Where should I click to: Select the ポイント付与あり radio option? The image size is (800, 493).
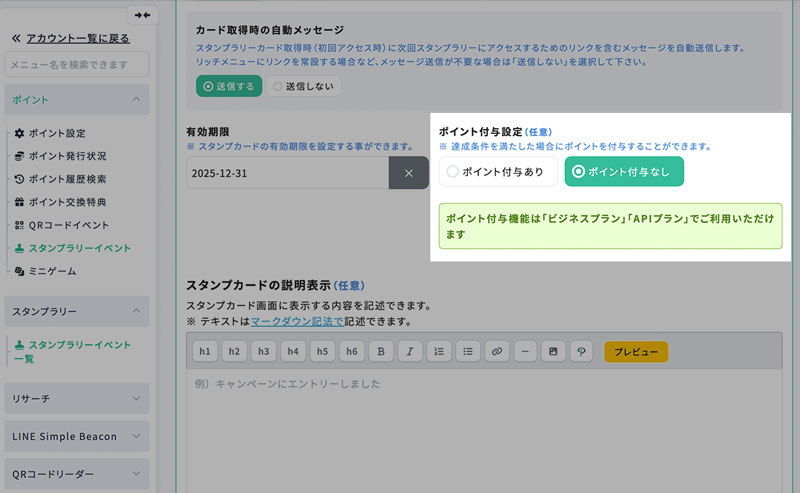point(498,172)
